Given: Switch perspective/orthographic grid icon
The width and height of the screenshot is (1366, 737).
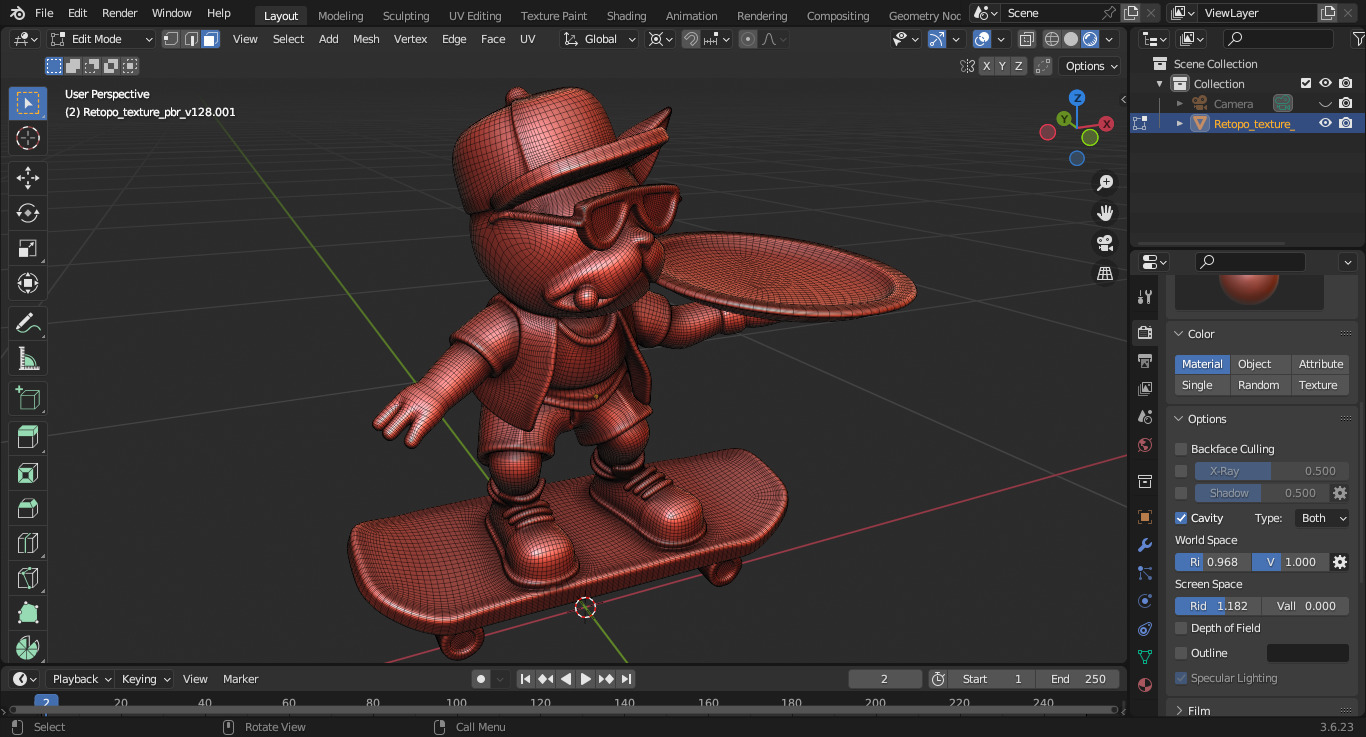Looking at the screenshot, I should (x=1105, y=273).
